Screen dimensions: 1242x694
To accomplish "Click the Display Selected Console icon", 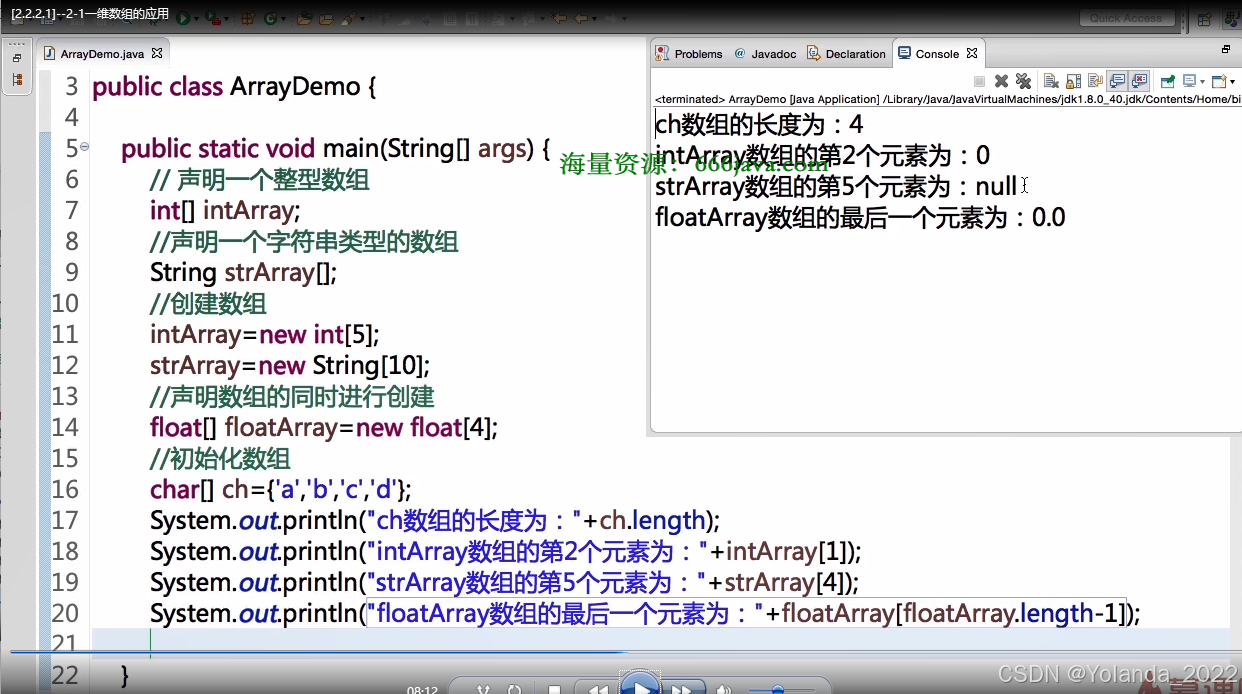I will [1189, 82].
